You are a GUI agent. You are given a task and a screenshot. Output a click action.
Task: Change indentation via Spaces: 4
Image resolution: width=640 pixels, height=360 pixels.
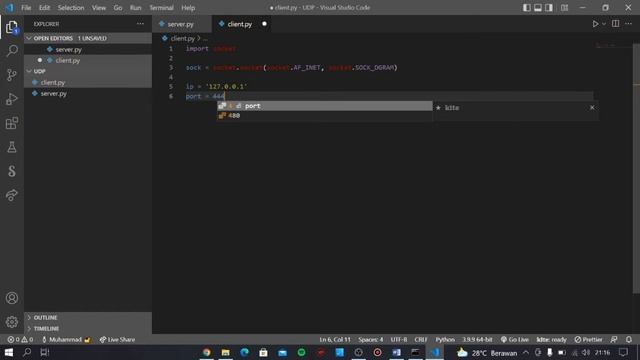click(x=371, y=340)
